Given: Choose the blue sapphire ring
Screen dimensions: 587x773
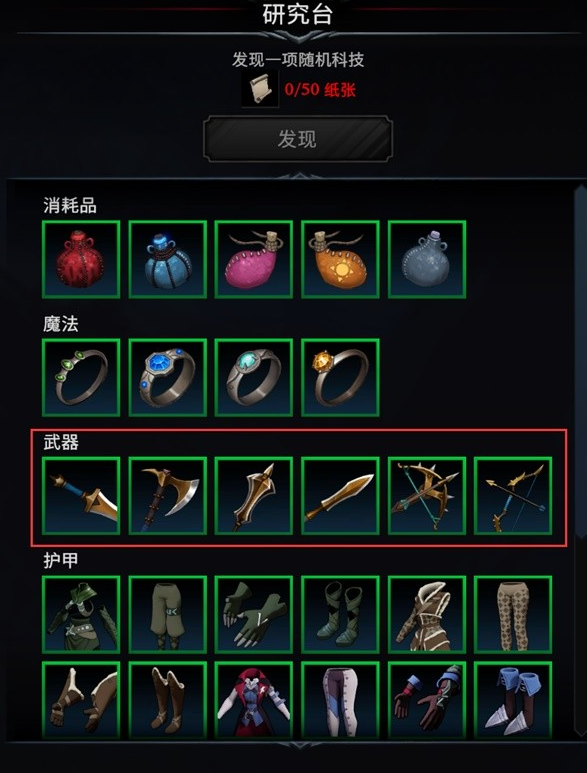Looking at the screenshot, I should 168,378.
